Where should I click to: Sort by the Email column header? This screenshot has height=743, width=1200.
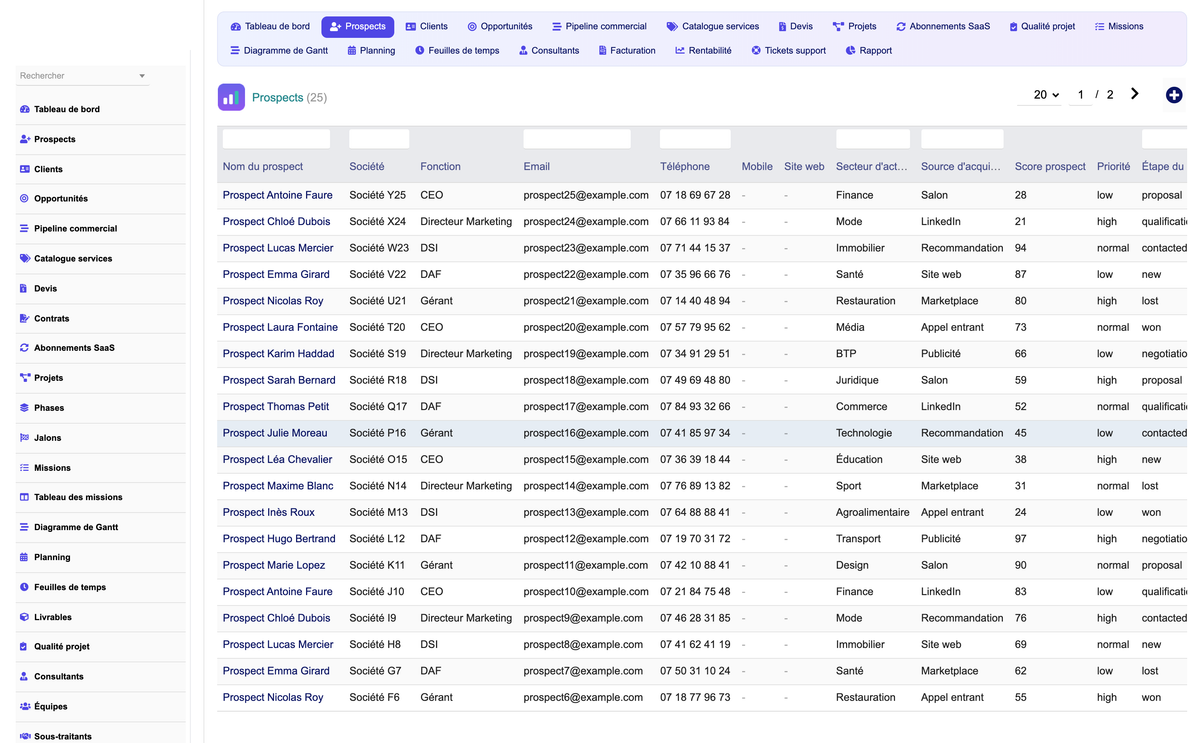pyautogui.click(x=537, y=167)
